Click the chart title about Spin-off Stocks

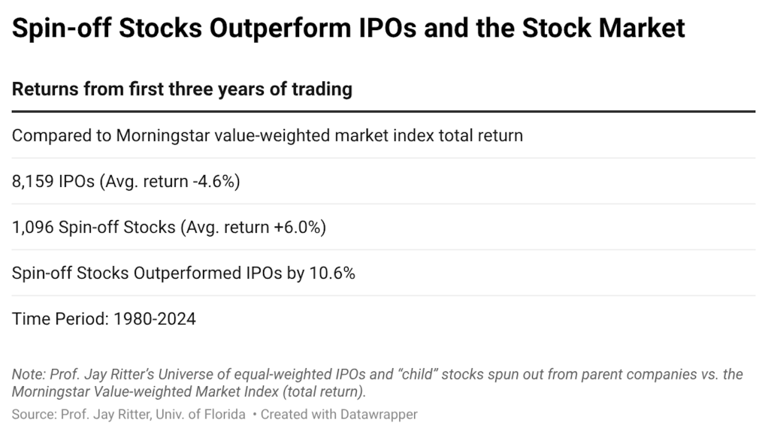348,28
